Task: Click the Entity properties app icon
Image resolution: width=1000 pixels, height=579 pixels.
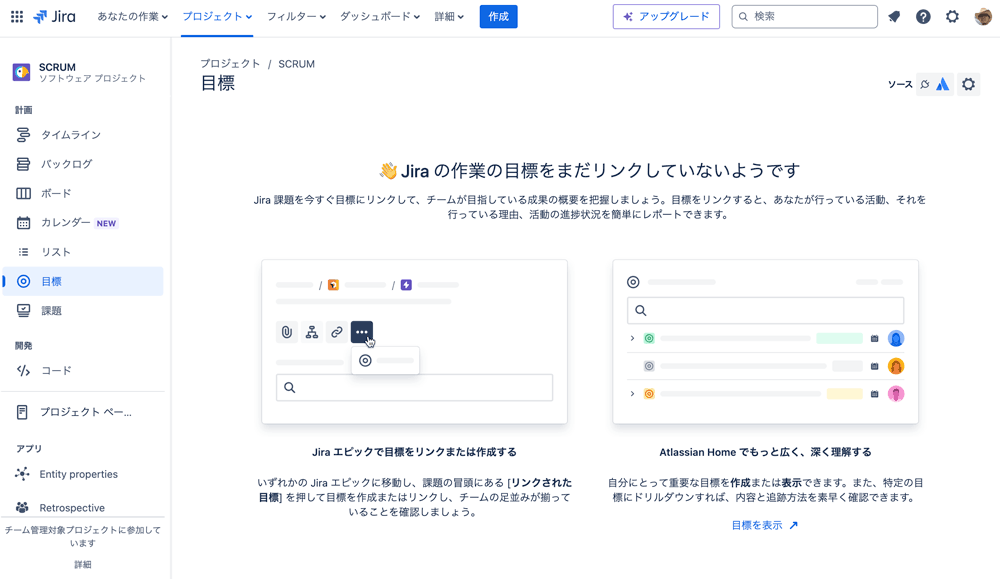Action: (22, 474)
